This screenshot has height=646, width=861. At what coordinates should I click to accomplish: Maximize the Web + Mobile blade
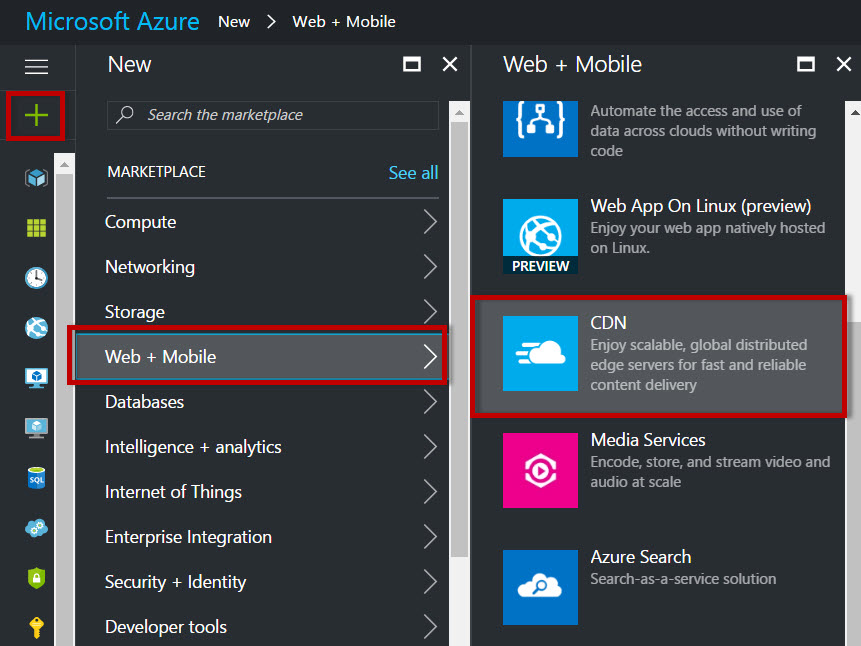point(806,64)
